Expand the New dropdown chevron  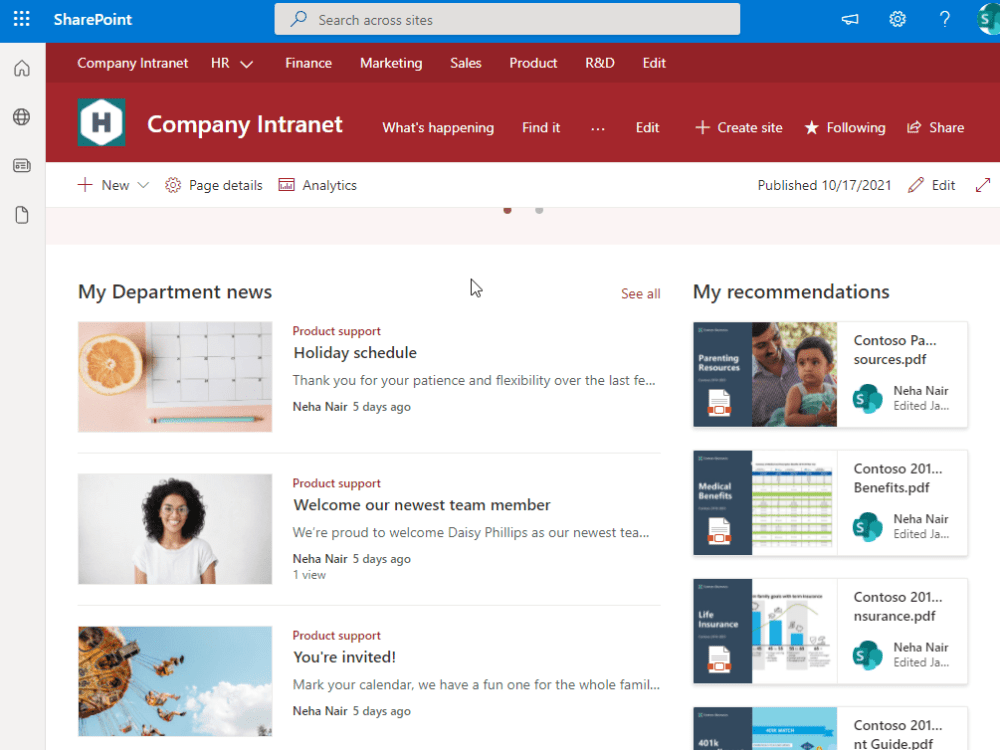pos(143,185)
